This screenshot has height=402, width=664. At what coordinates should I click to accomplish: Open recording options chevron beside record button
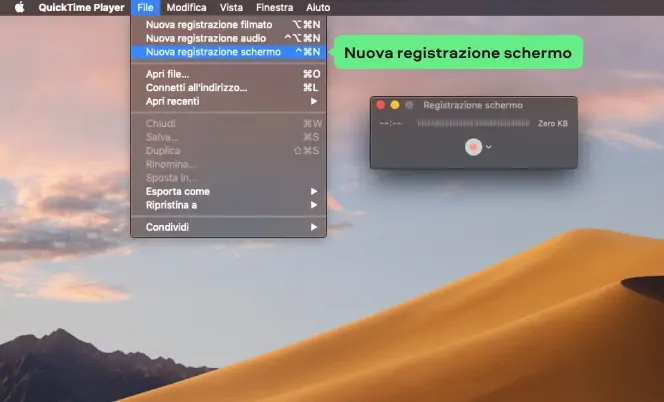(x=489, y=147)
